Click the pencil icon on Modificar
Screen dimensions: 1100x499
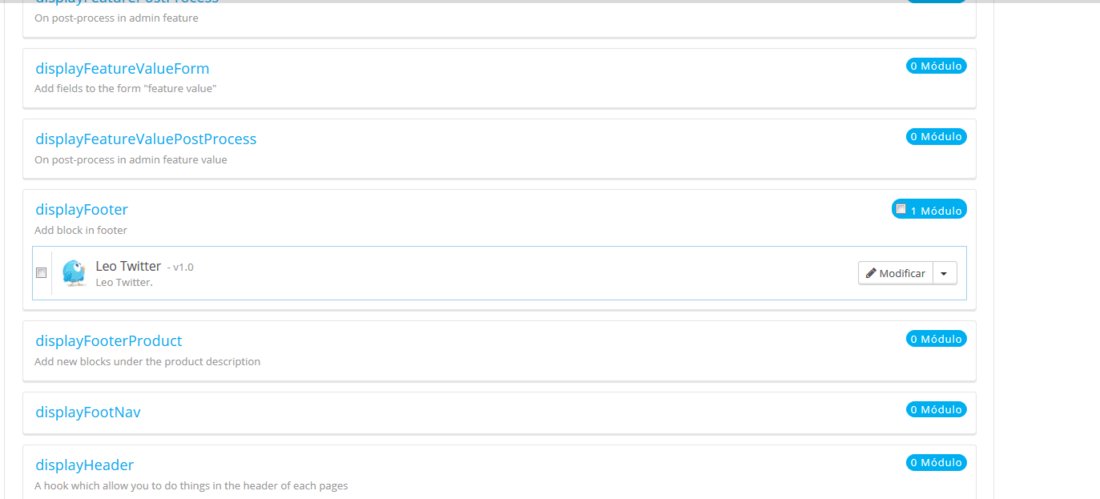click(871, 273)
